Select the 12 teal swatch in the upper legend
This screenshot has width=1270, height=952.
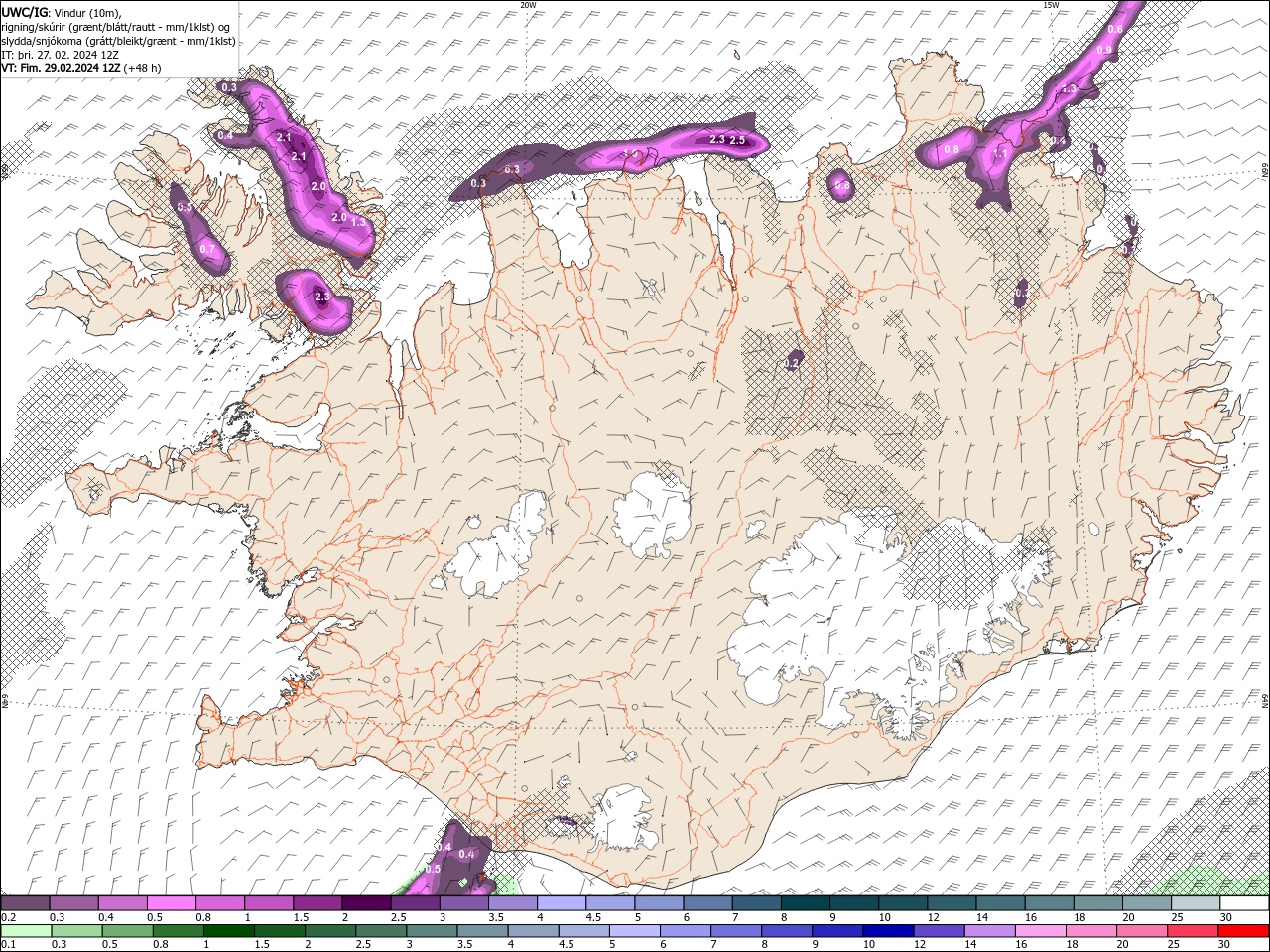(952, 903)
